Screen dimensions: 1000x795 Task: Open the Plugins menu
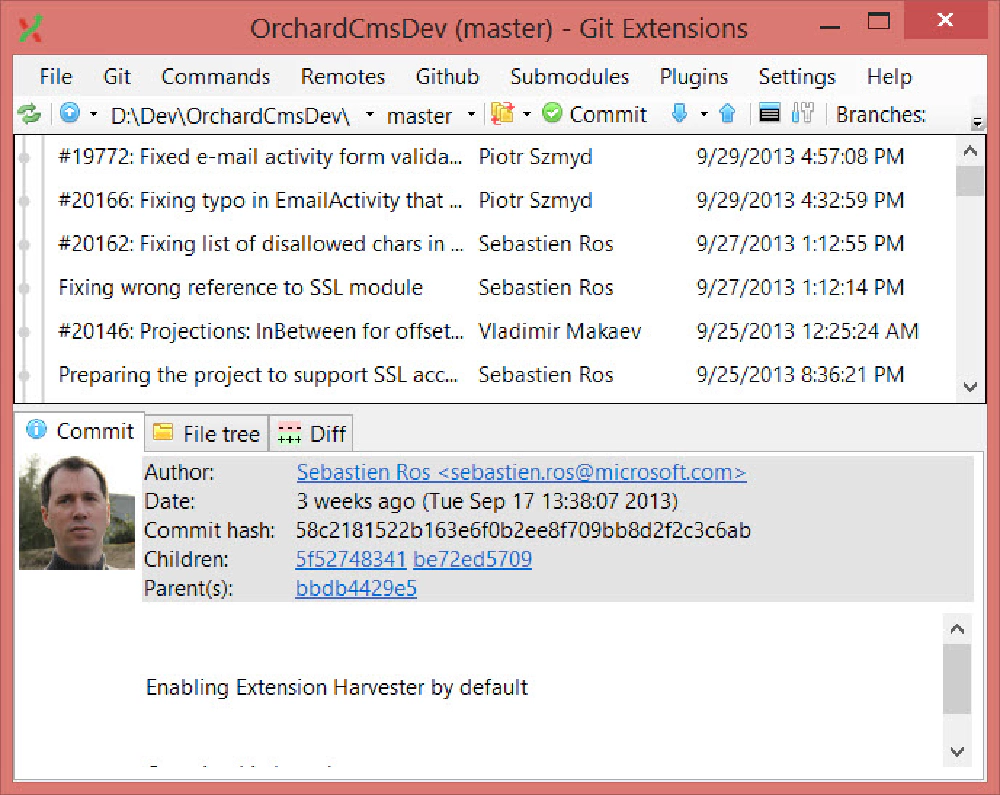coord(694,77)
